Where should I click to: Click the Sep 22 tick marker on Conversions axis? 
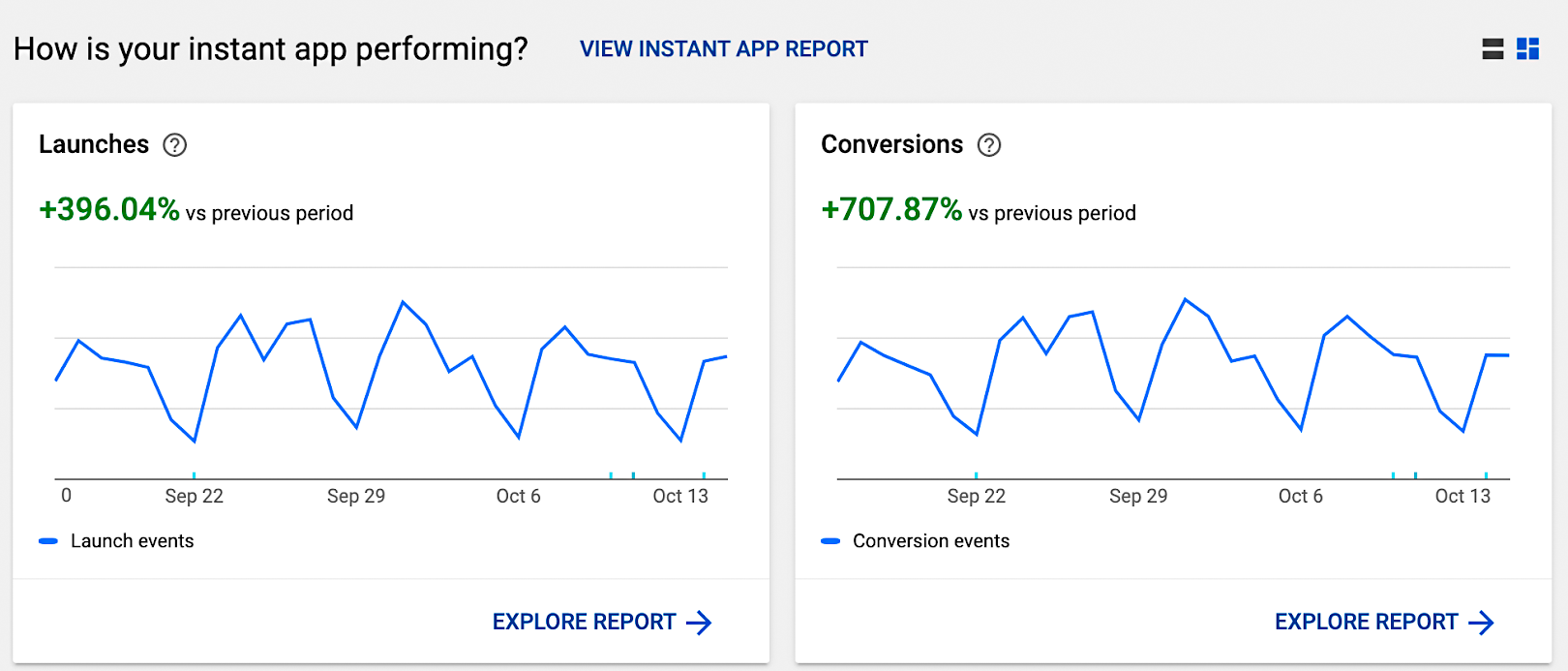[x=976, y=475]
